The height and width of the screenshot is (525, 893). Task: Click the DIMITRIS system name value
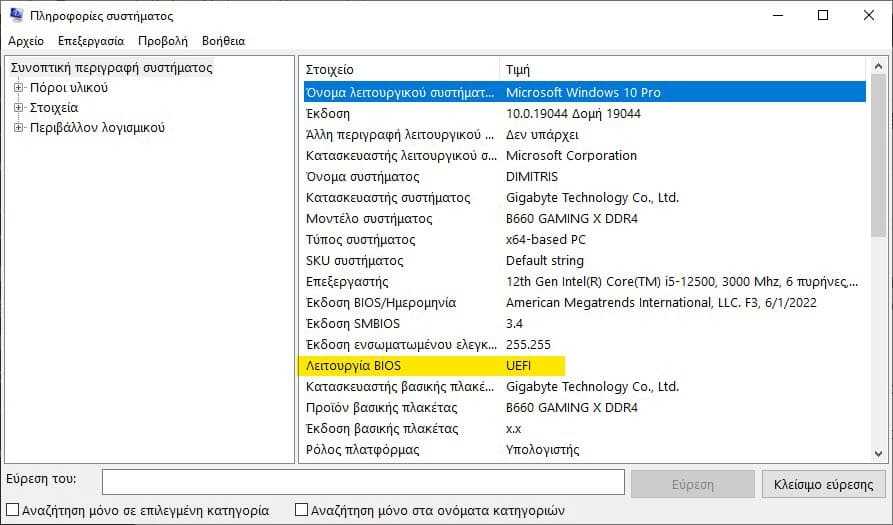pyautogui.click(x=532, y=177)
